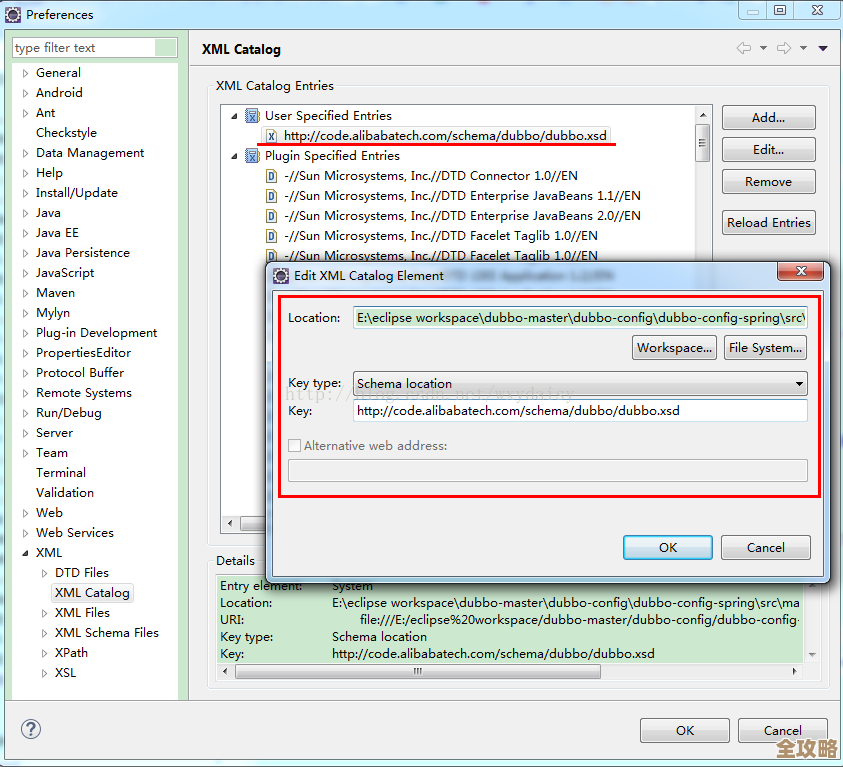The width and height of the screenshot is (843, 767).
Task: Click the DTD icon beside the Connector 1.0 entry
Action: (270, 176)
